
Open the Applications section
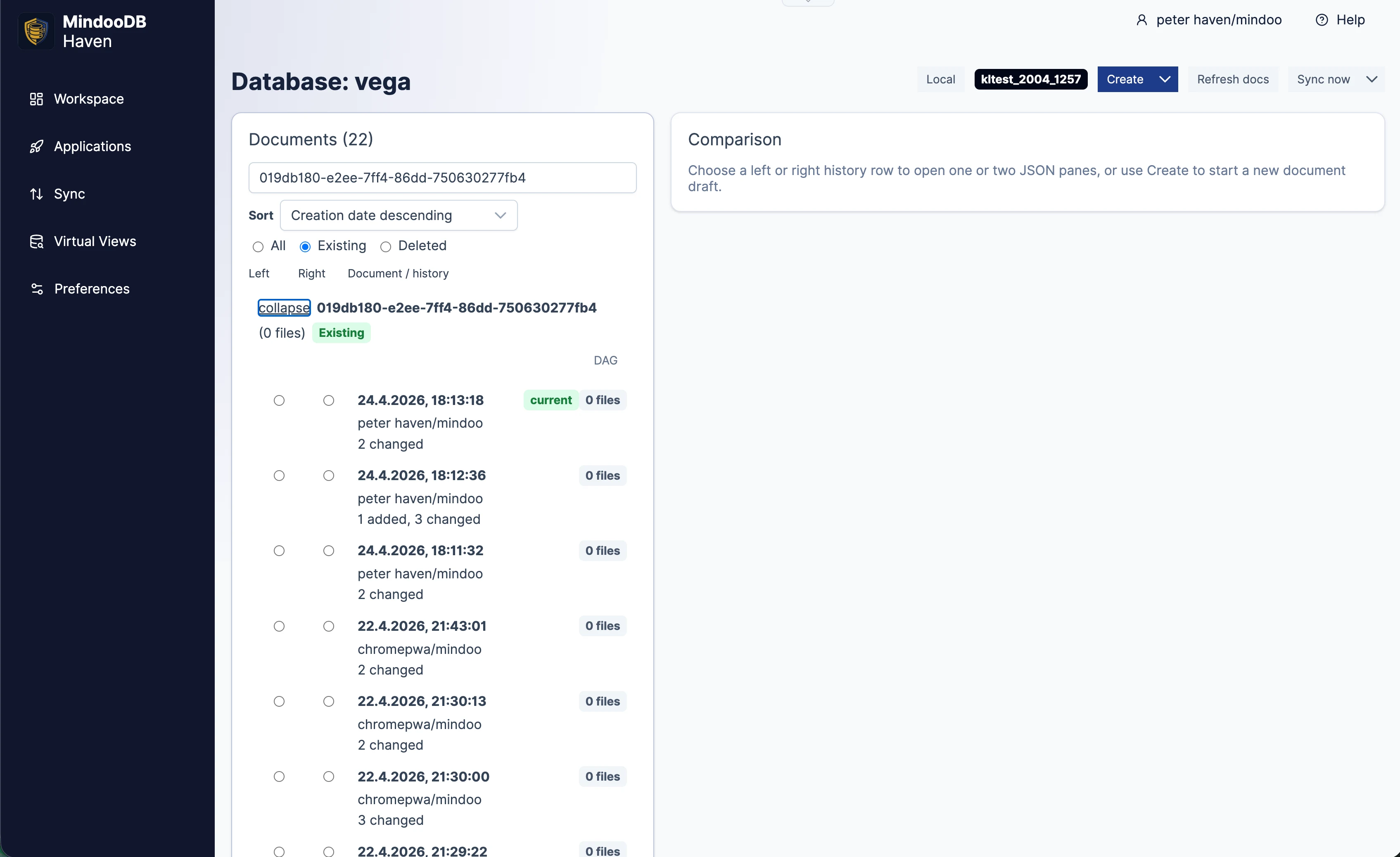[93, 146]
